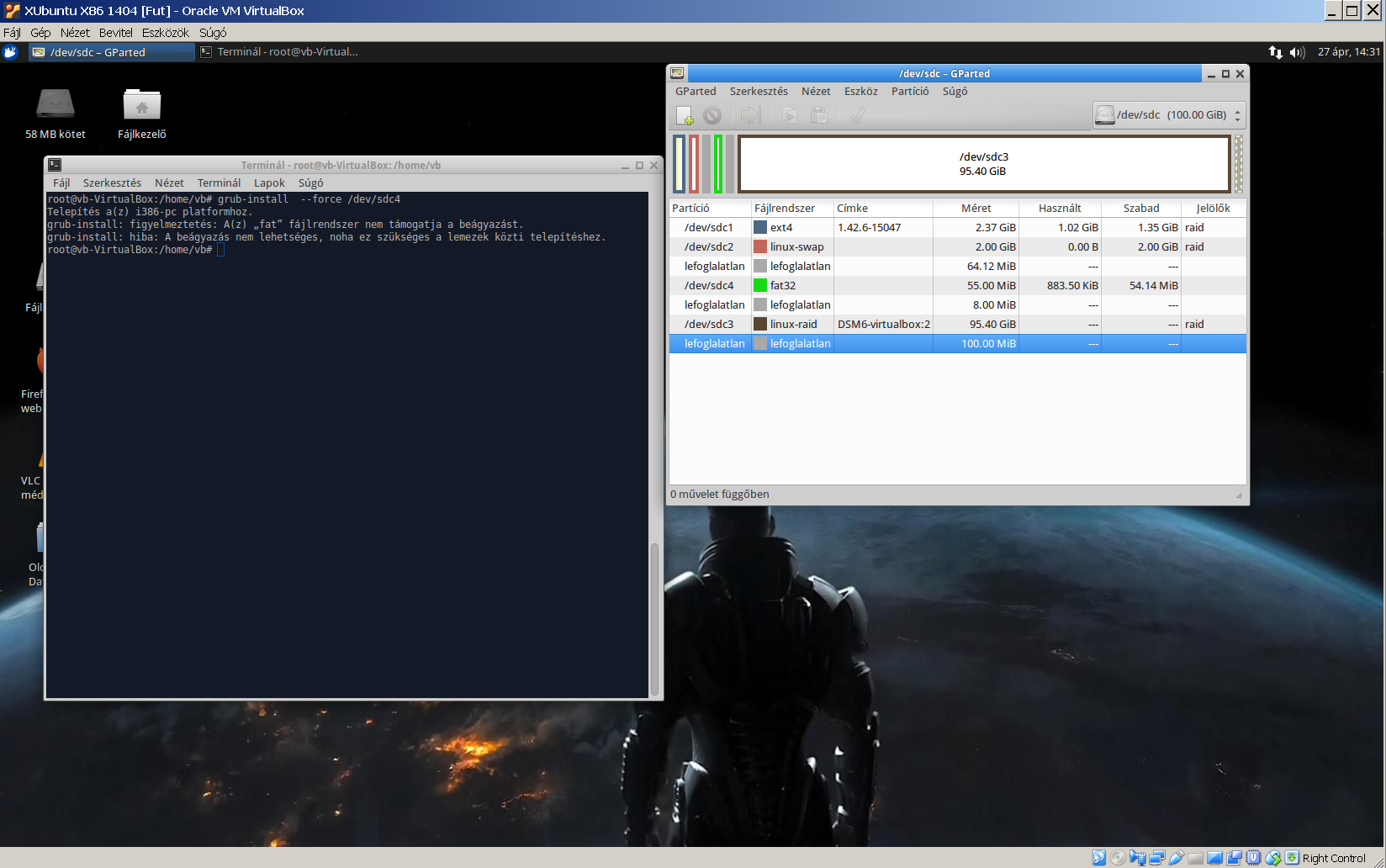This screenshot has height=868, width=1386.
Task: Click the VirtualBox audio status icon
Action: [x=1137, y=858]
